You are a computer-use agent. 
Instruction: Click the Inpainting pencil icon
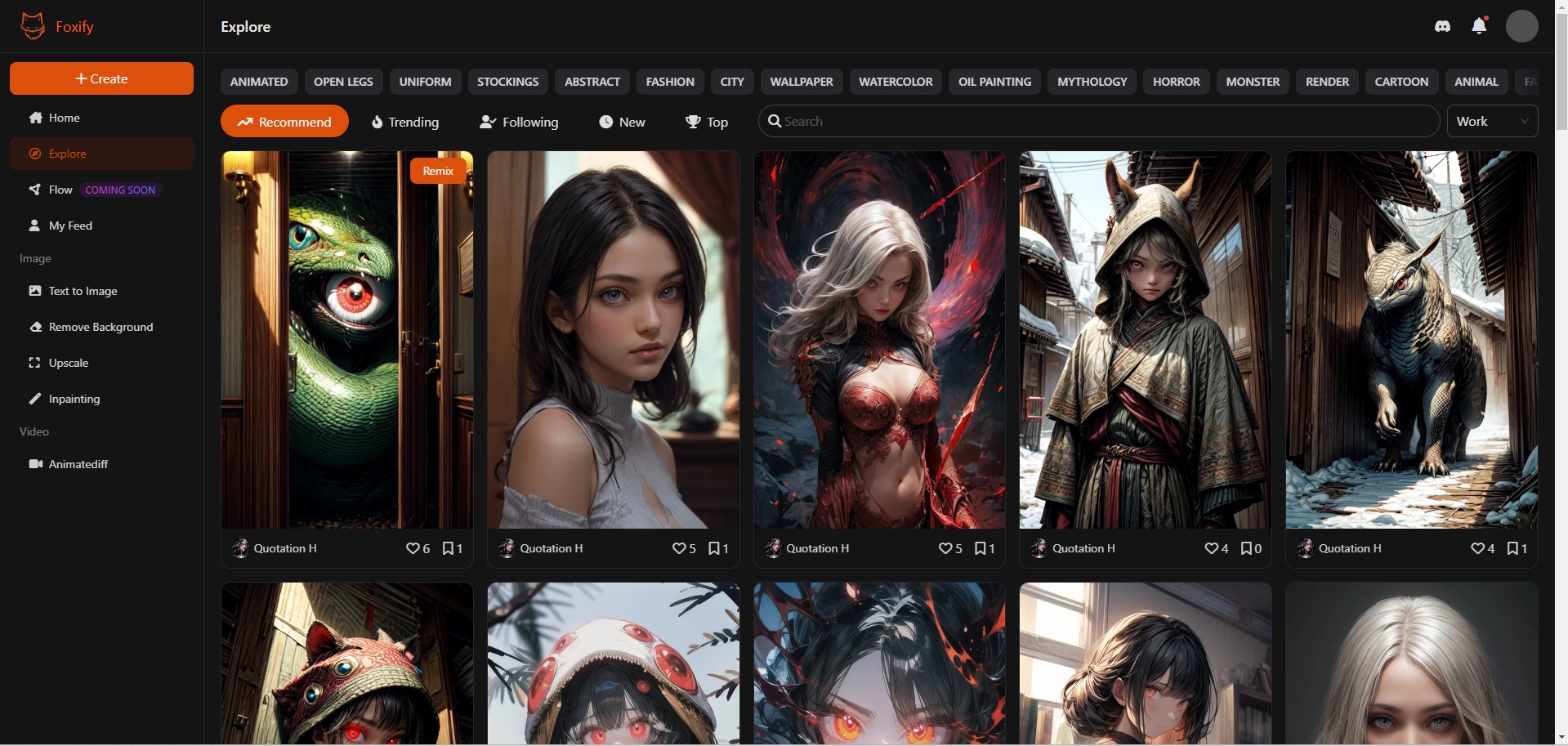(x=35, y=399)
